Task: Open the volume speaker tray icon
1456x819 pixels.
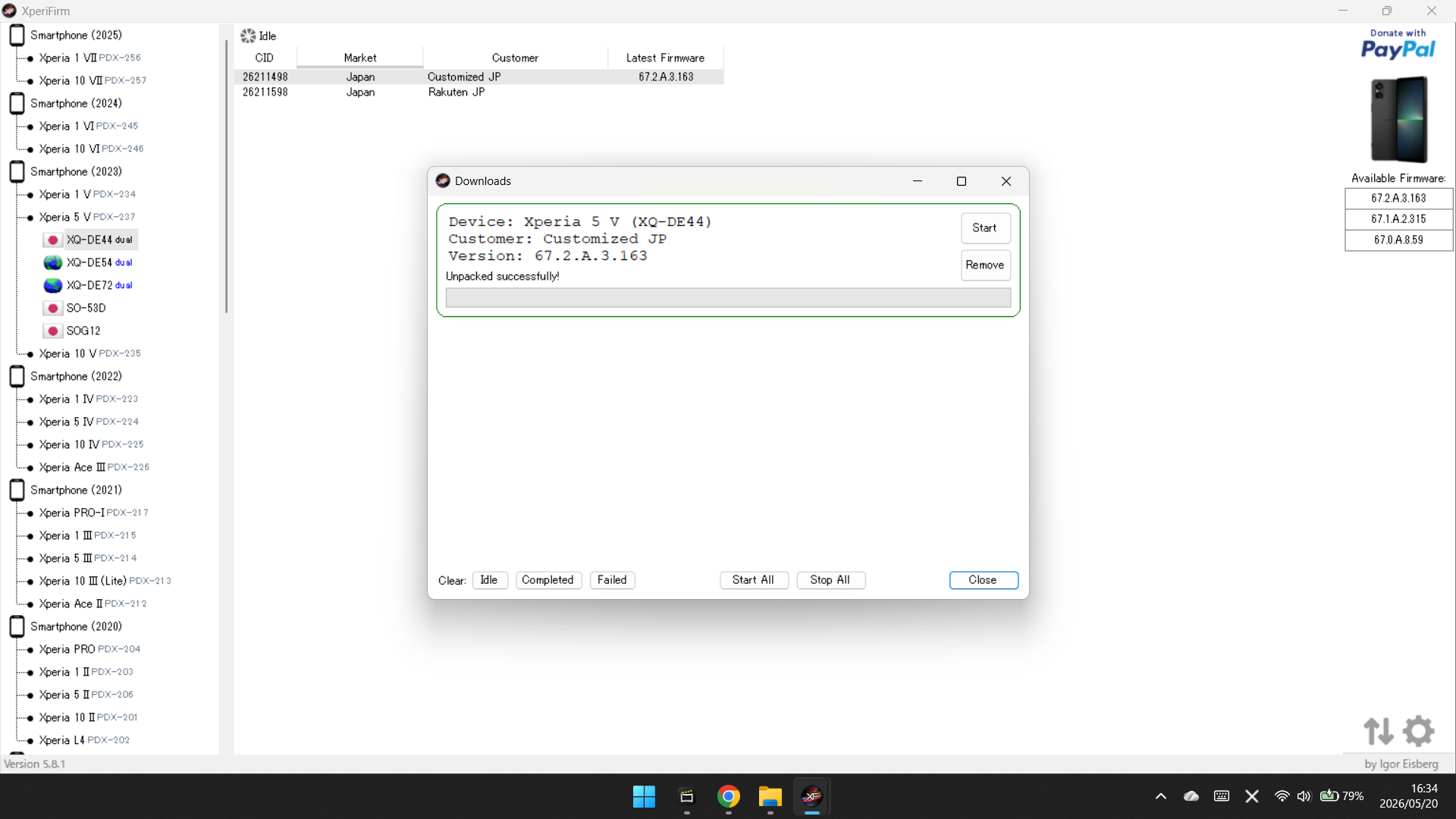Action: point(1304,796)
